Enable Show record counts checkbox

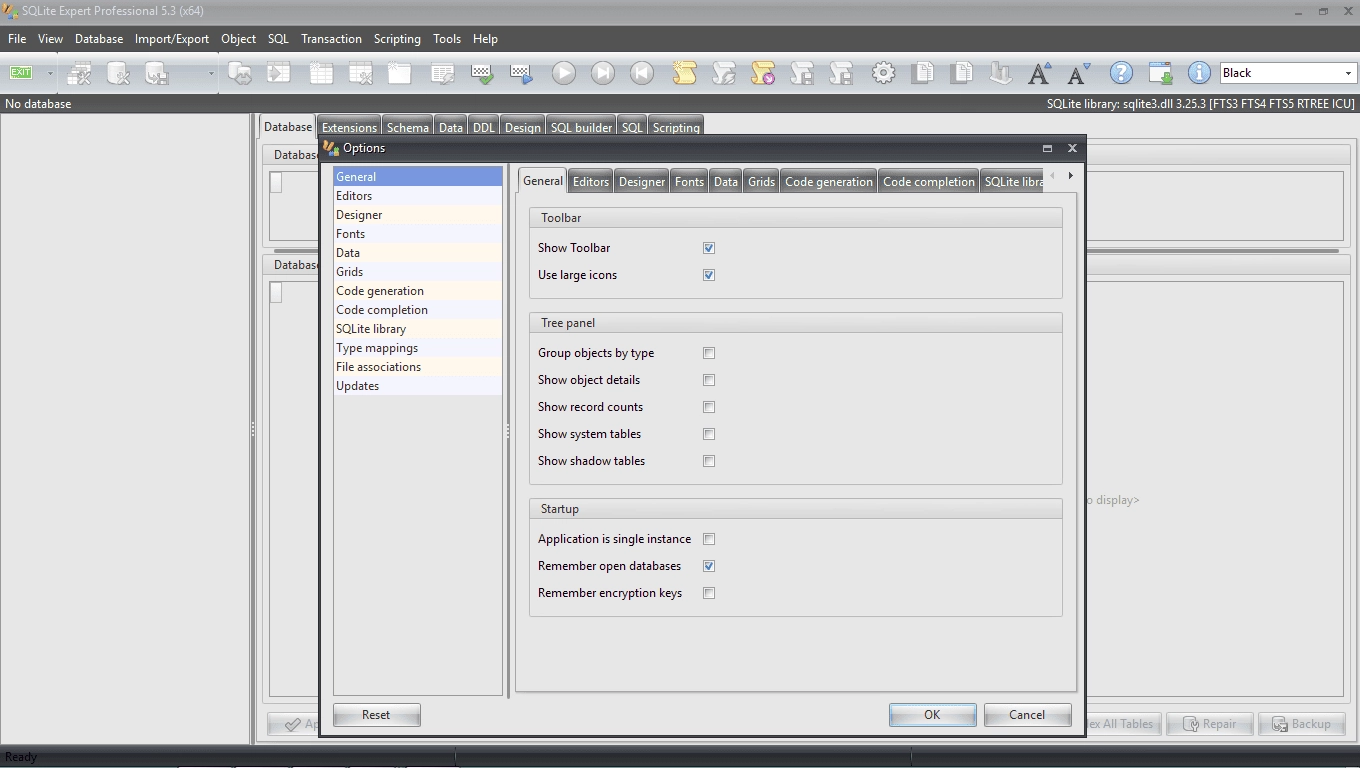pyautogui.click(x=709, y=407)
